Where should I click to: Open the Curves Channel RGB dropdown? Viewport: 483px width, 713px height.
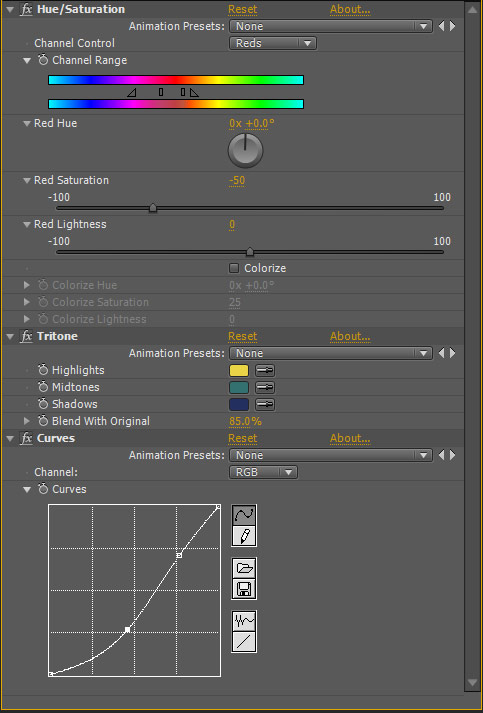pos(263,472)
